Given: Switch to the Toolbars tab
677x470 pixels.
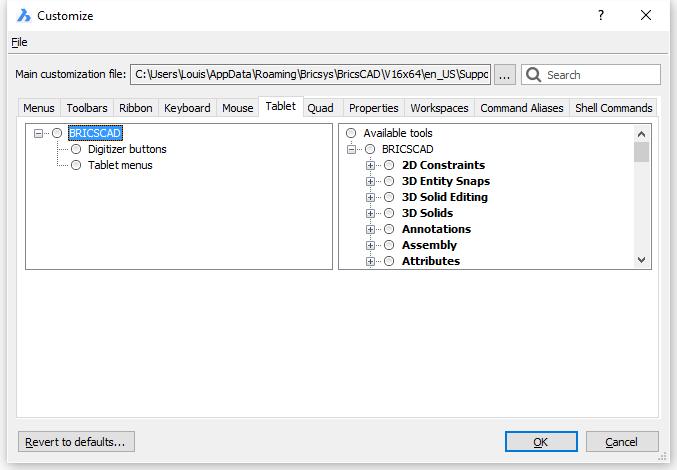Looking at the screenshot, I should 87,108.
